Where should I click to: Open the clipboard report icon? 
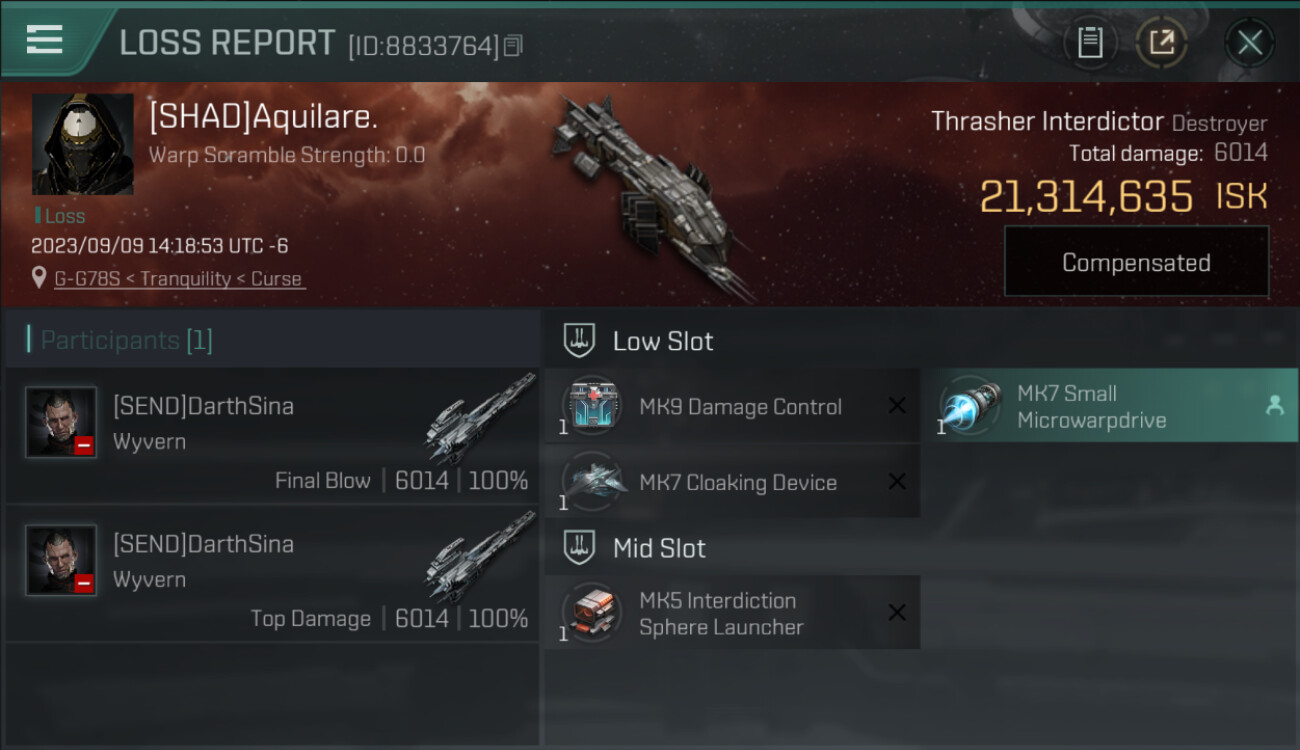click(1090, 43)
